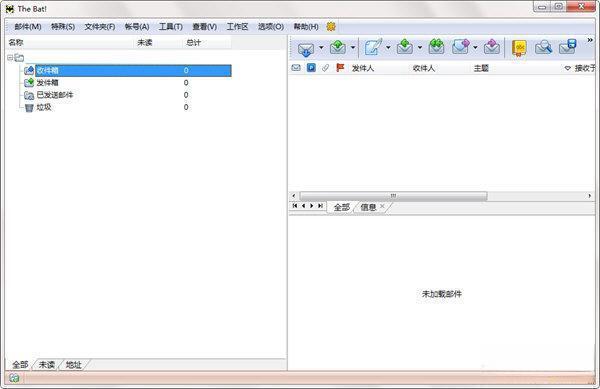600x389 pixels.
Task: Select the 收件箱 folder
Action: [x=133, y=70]
